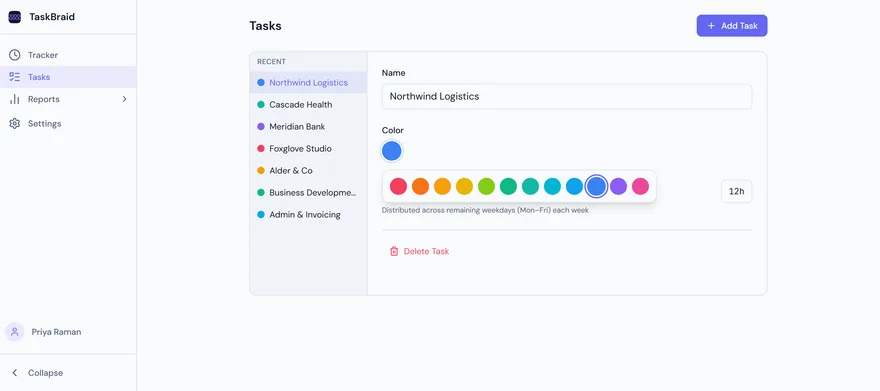The image size is (880, 391).
Task: Pick the sky blue color swatch
Action: coord(574,186)
